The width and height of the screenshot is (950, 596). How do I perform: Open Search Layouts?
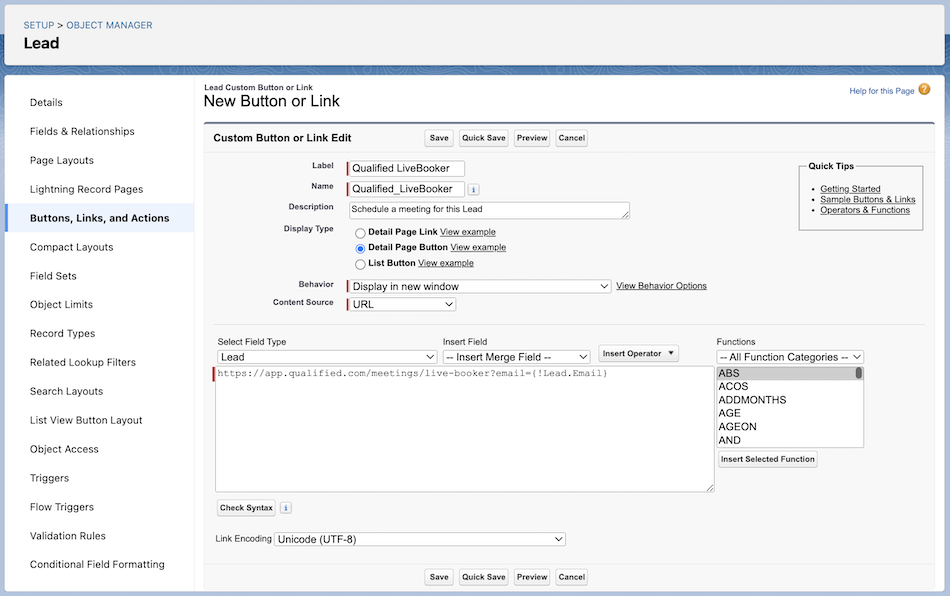(67, 391)
